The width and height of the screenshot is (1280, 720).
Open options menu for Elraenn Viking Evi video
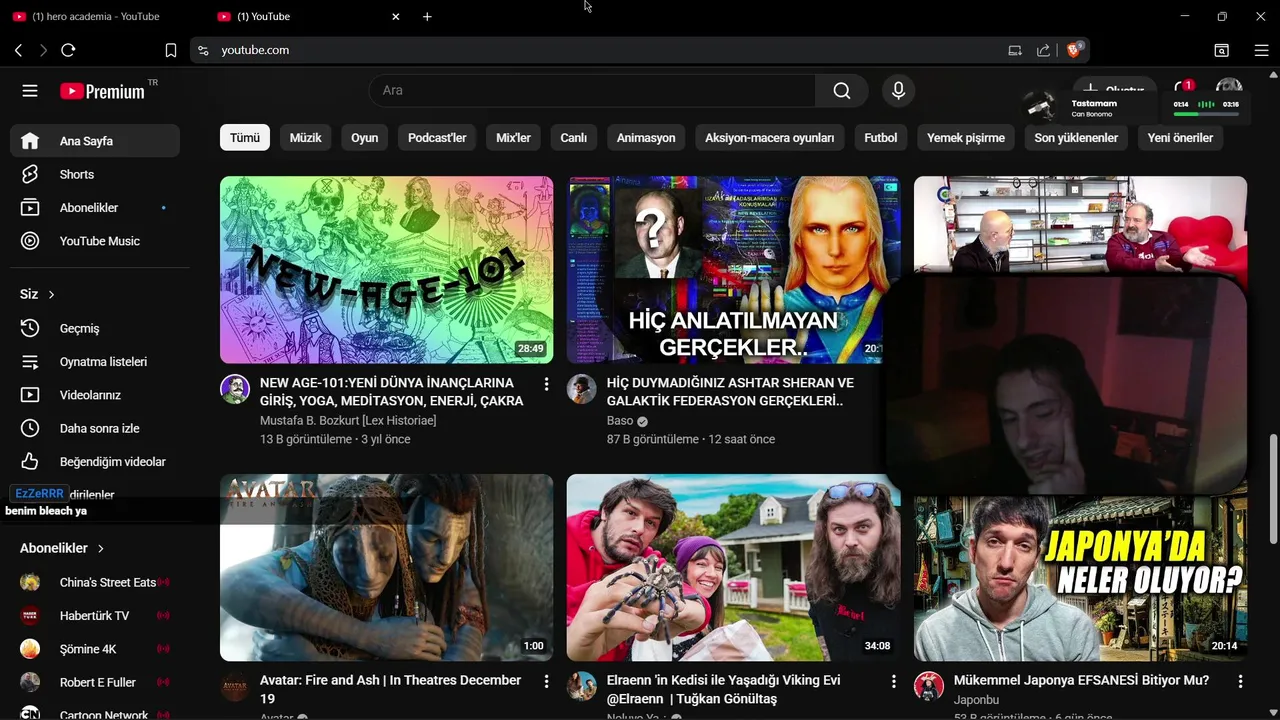(x=893, y=681)
